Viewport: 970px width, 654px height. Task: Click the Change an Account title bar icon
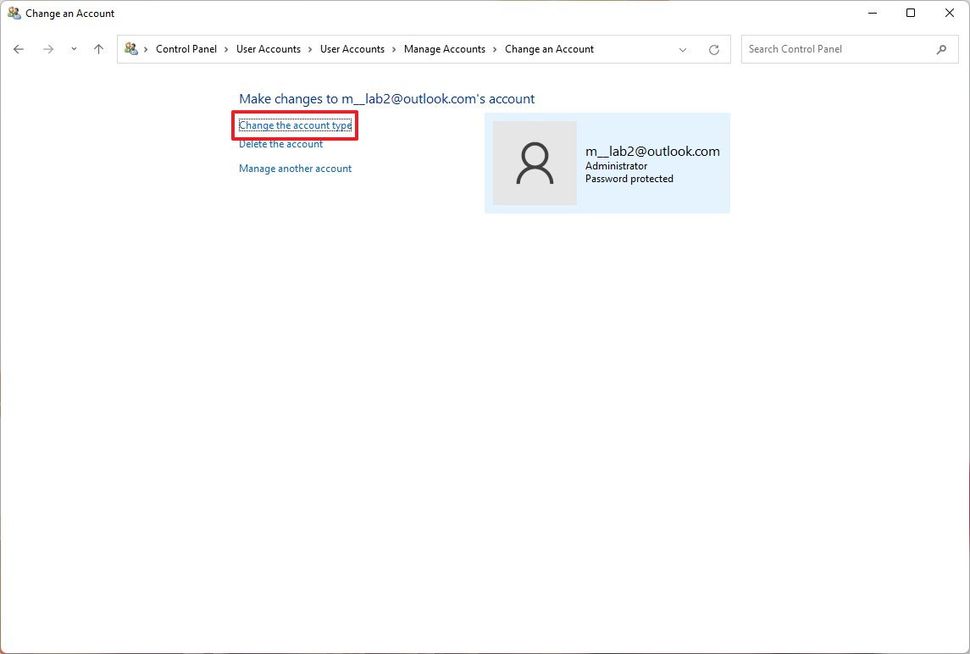13,13
